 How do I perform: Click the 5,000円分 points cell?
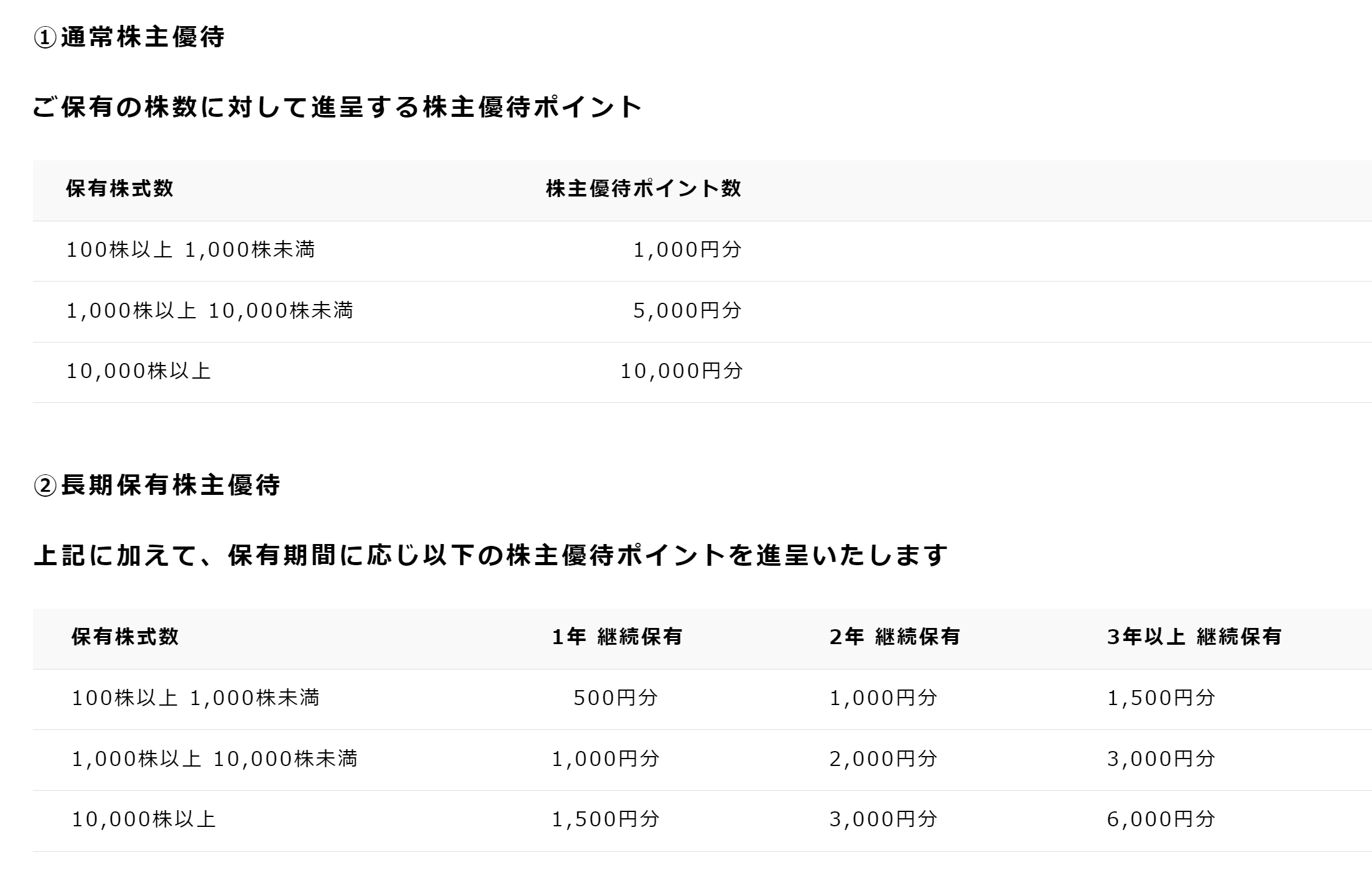tap(687, 310)
